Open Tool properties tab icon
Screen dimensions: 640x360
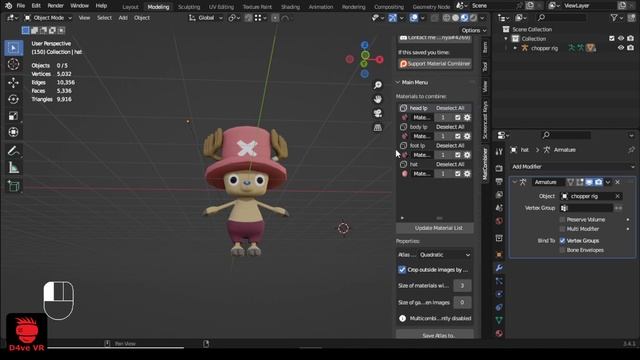(499, 152)
